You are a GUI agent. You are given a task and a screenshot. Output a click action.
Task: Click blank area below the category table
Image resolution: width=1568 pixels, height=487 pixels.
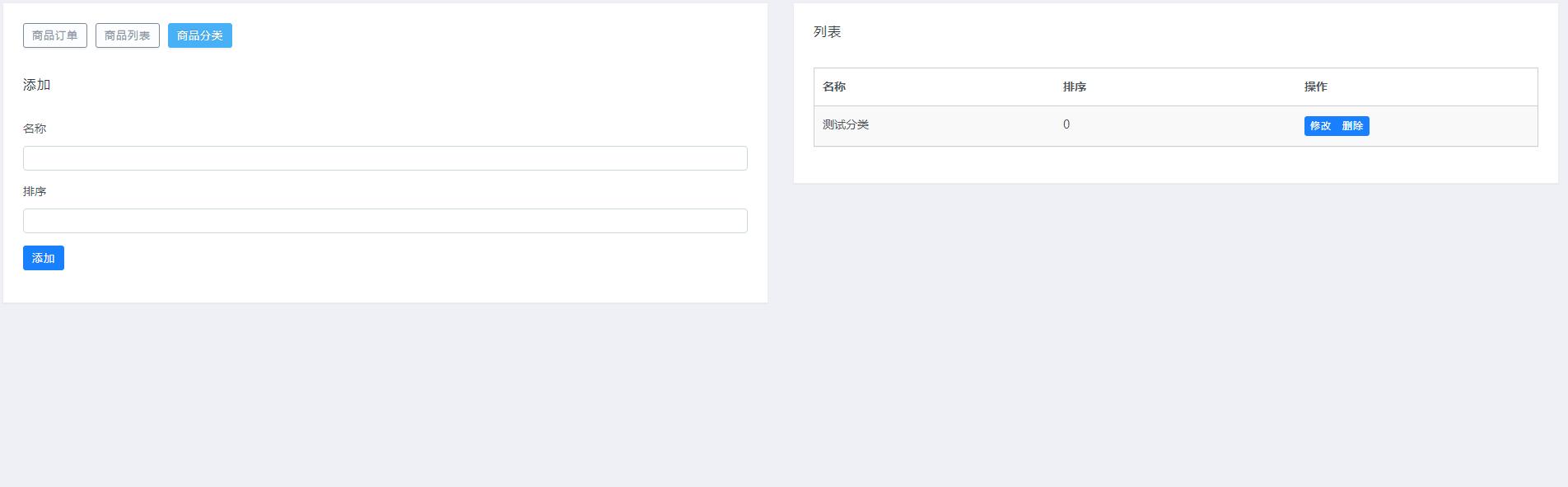[1175, 165]
